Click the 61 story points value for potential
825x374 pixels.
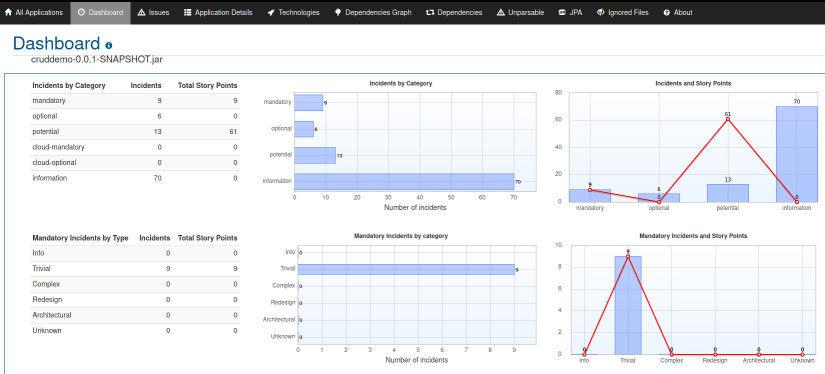(233, 132)
